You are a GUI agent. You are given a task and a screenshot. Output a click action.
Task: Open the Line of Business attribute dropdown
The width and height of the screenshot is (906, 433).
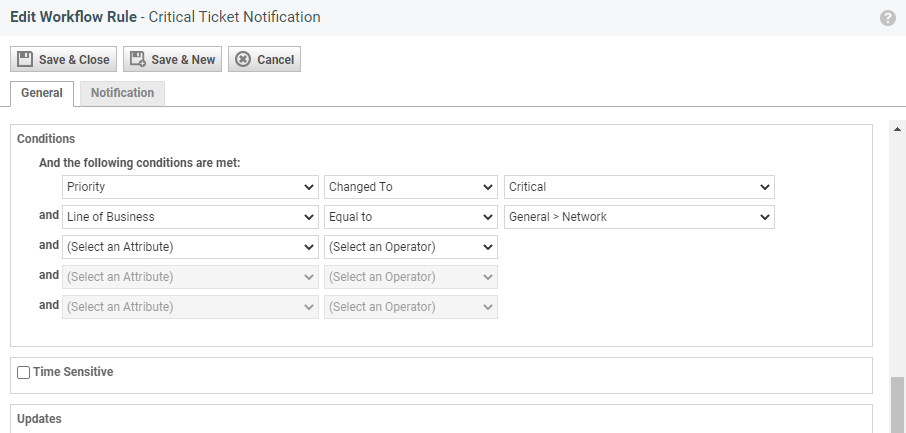point(190,217)
